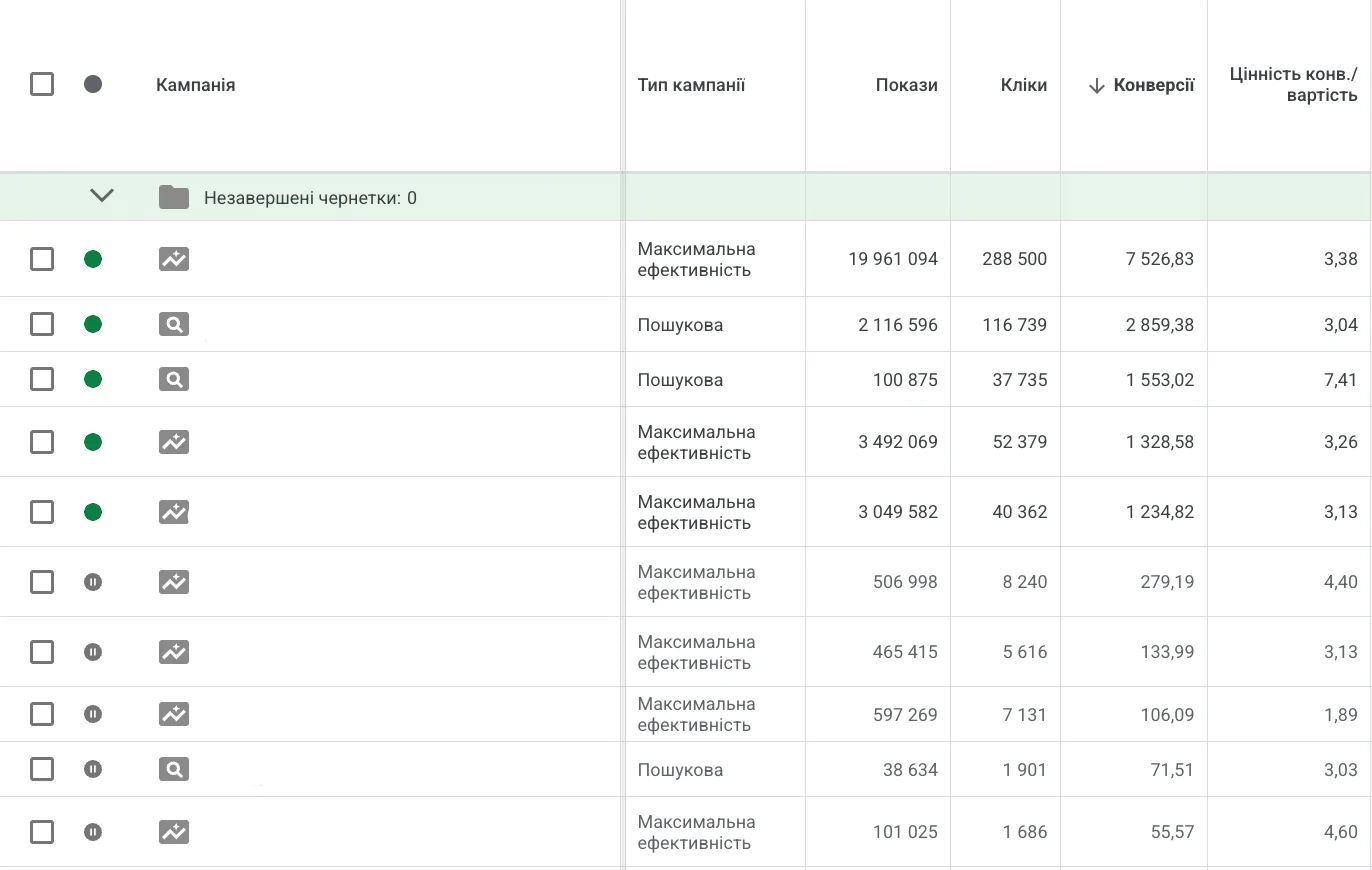Image resolution: width=1372 pixels, height=870 pixels.
Task: Select all campaigns with the header checkbox
Action: tap(42, 84)
